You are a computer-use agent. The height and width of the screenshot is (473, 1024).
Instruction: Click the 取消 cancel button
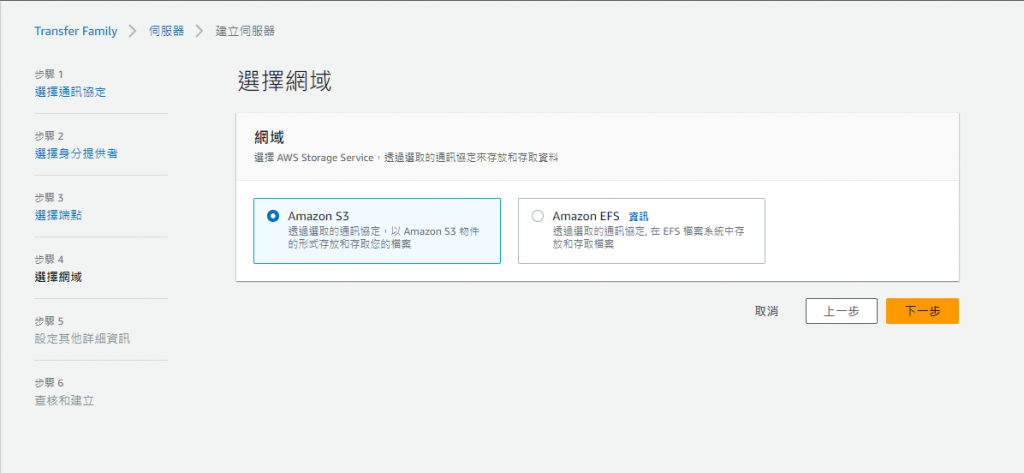tap(766, 312)
